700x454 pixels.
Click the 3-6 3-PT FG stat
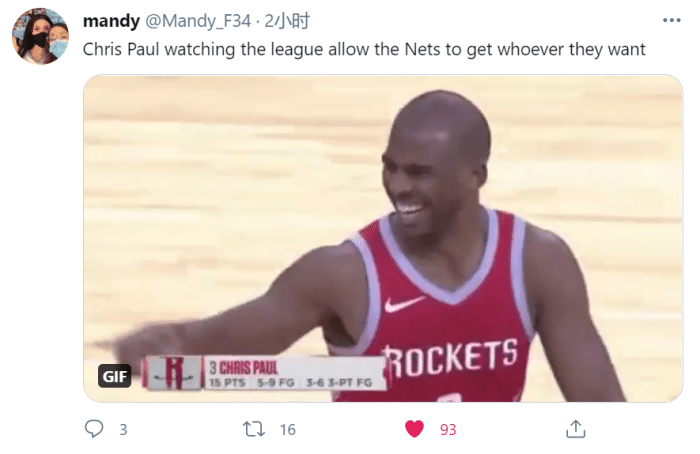coord(339,383)
